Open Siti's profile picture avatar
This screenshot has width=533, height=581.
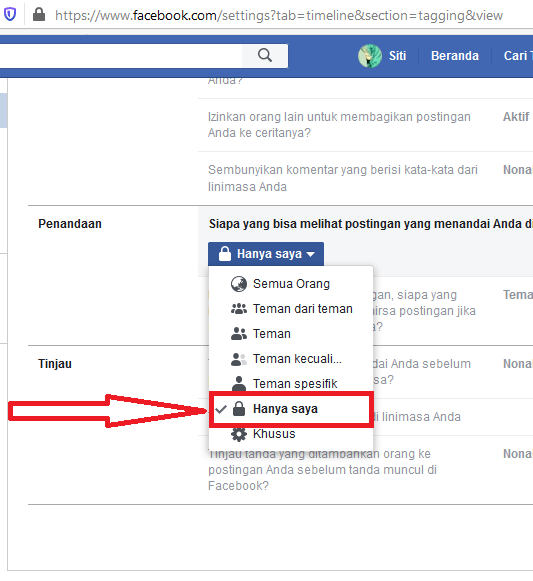[370, 56]
